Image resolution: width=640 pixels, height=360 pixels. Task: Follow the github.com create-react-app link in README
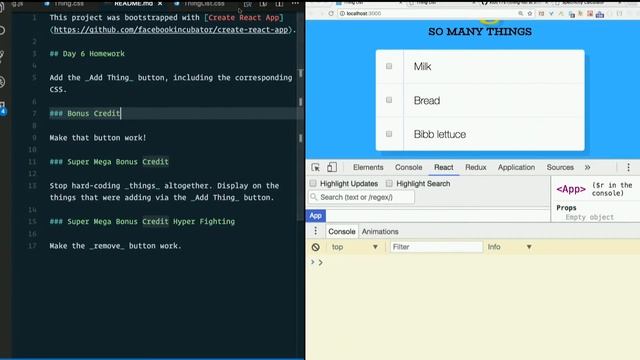[x=171, y=30]
